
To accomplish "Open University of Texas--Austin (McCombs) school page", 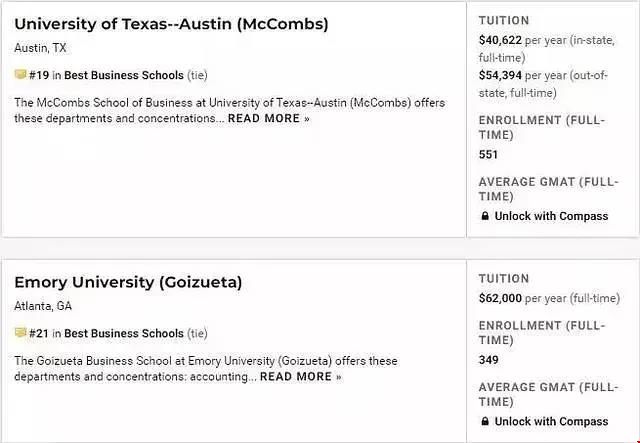I will point(171,24).
